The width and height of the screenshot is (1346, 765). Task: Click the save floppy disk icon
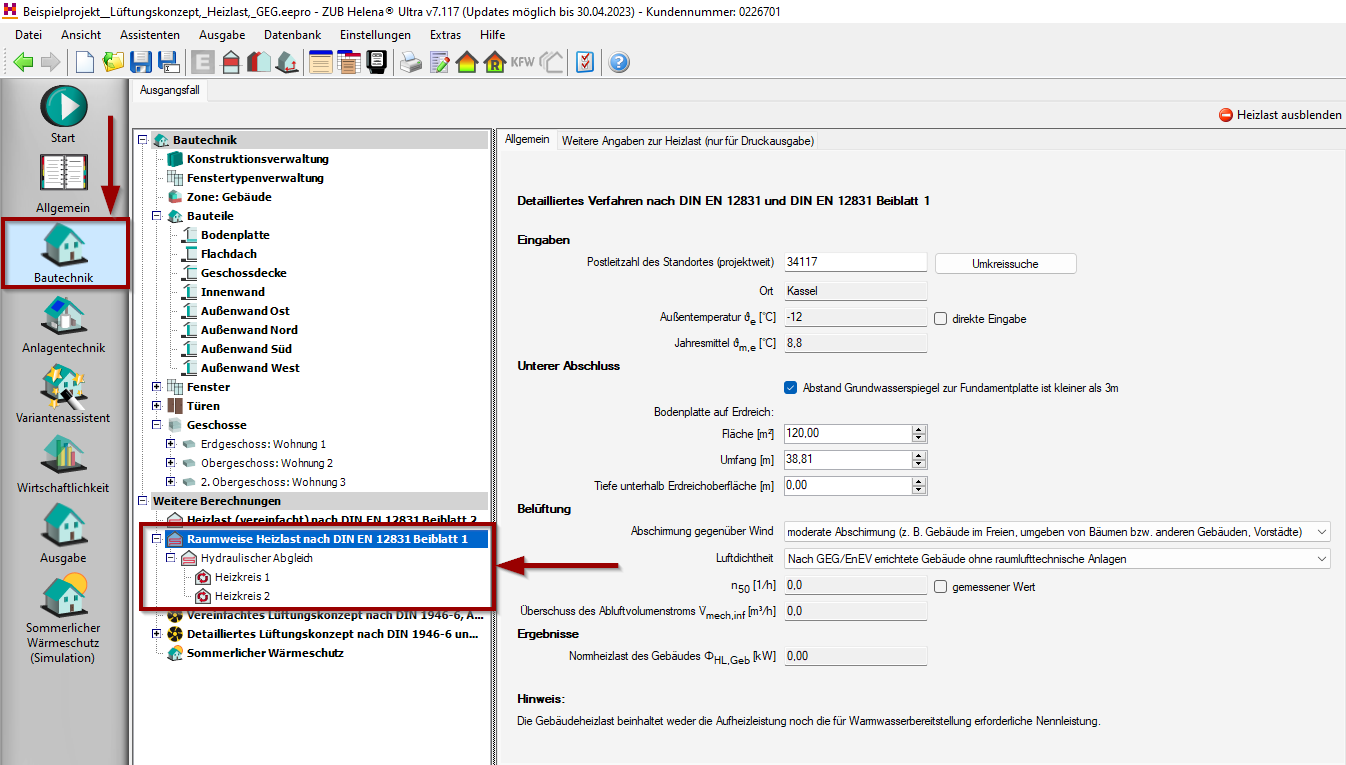coord(141,62)
